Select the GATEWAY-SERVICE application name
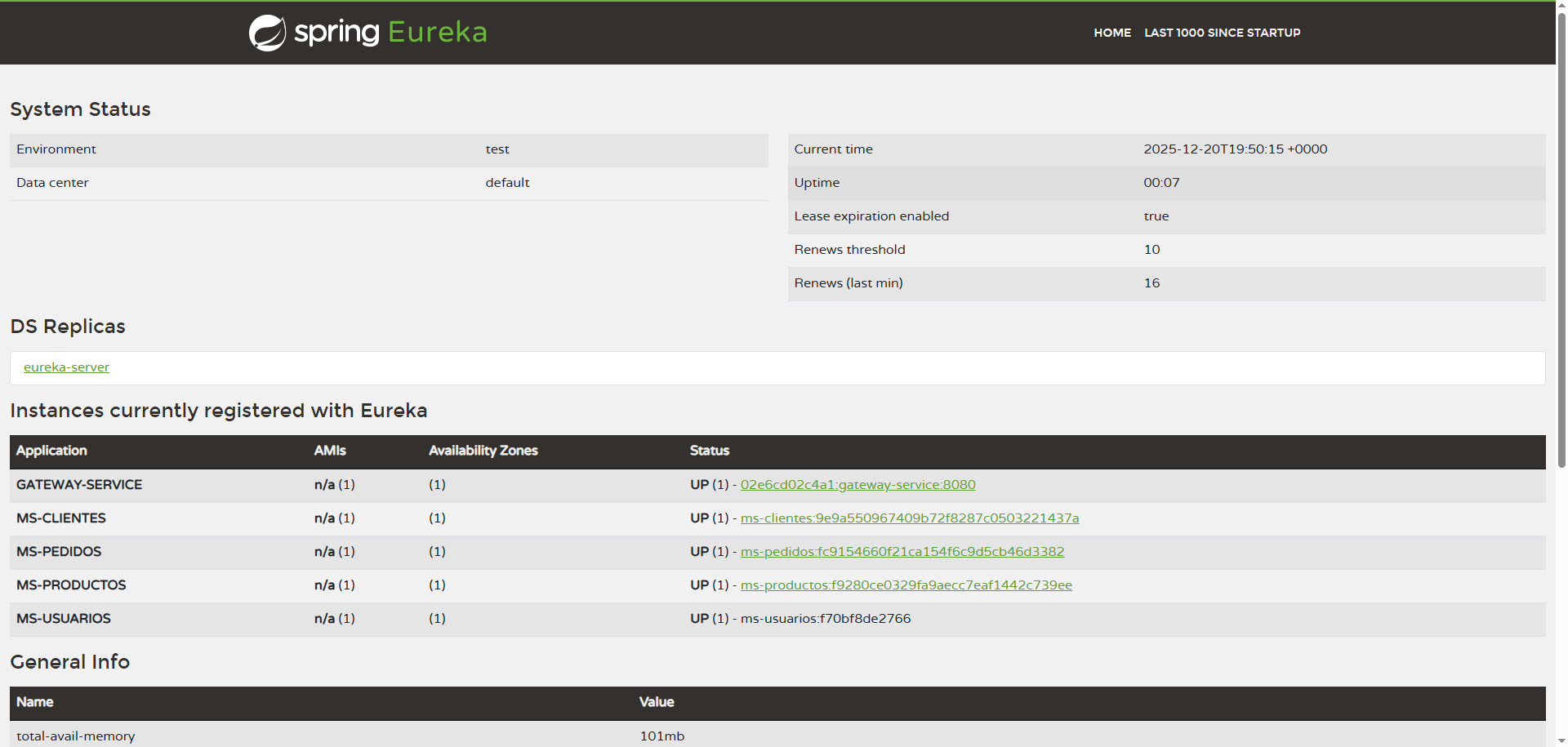Image resolution: width=1568 pixels, height=747 pixels. point(79,485)
